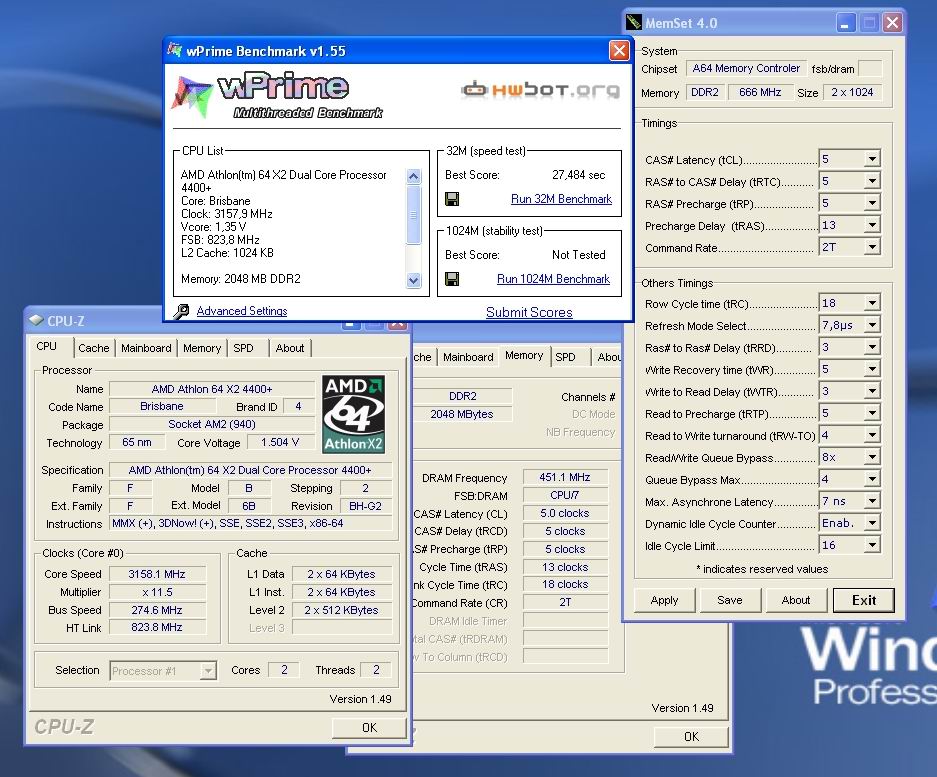Switch to the Cache tab in front CPU-Z
The width and height of the screenshot is (937, 777).
tap(94, 348)
